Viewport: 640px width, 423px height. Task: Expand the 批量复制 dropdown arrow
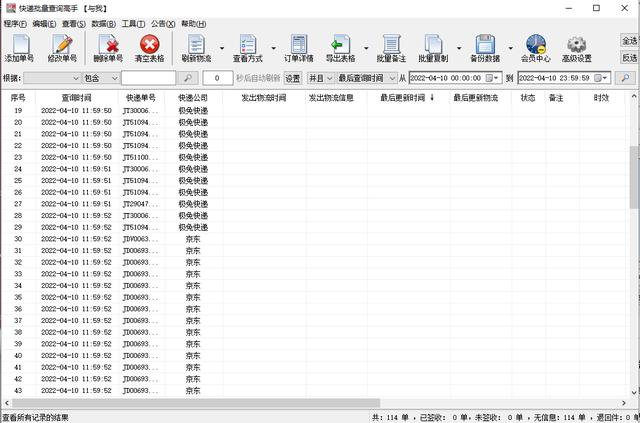pos(459,48)
